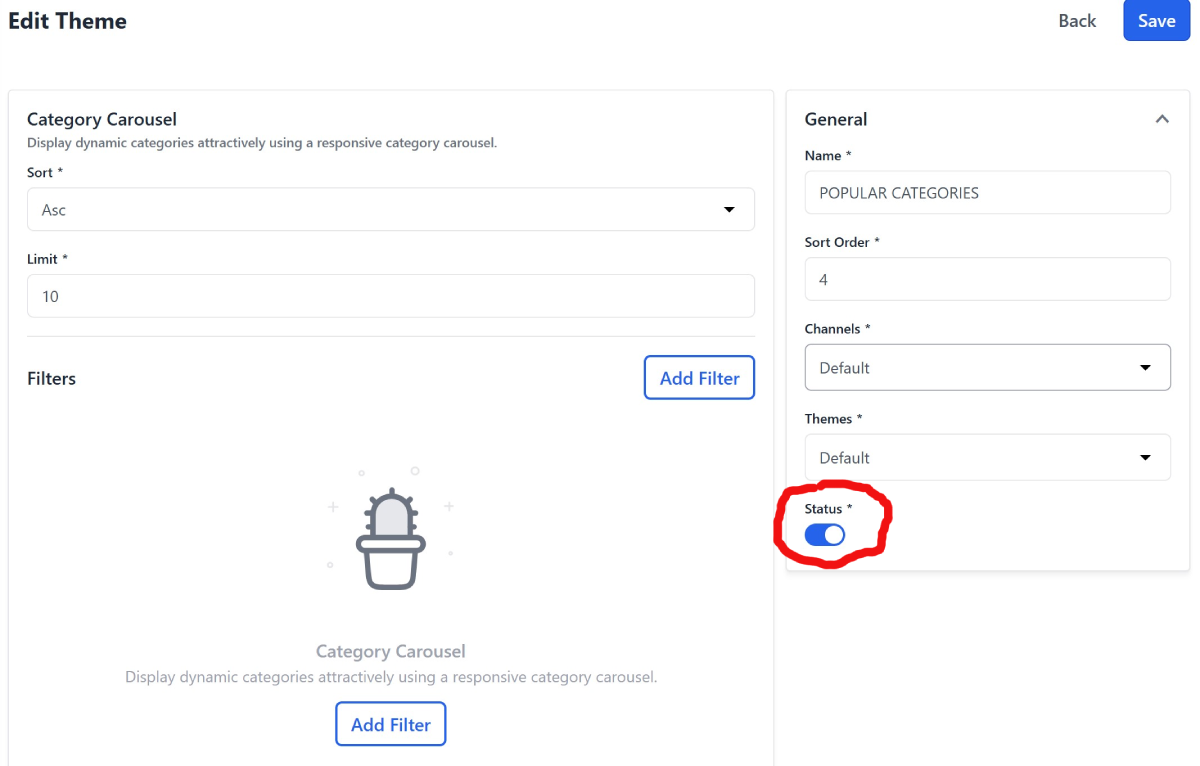Click the blue Save button

(1156, 21)
